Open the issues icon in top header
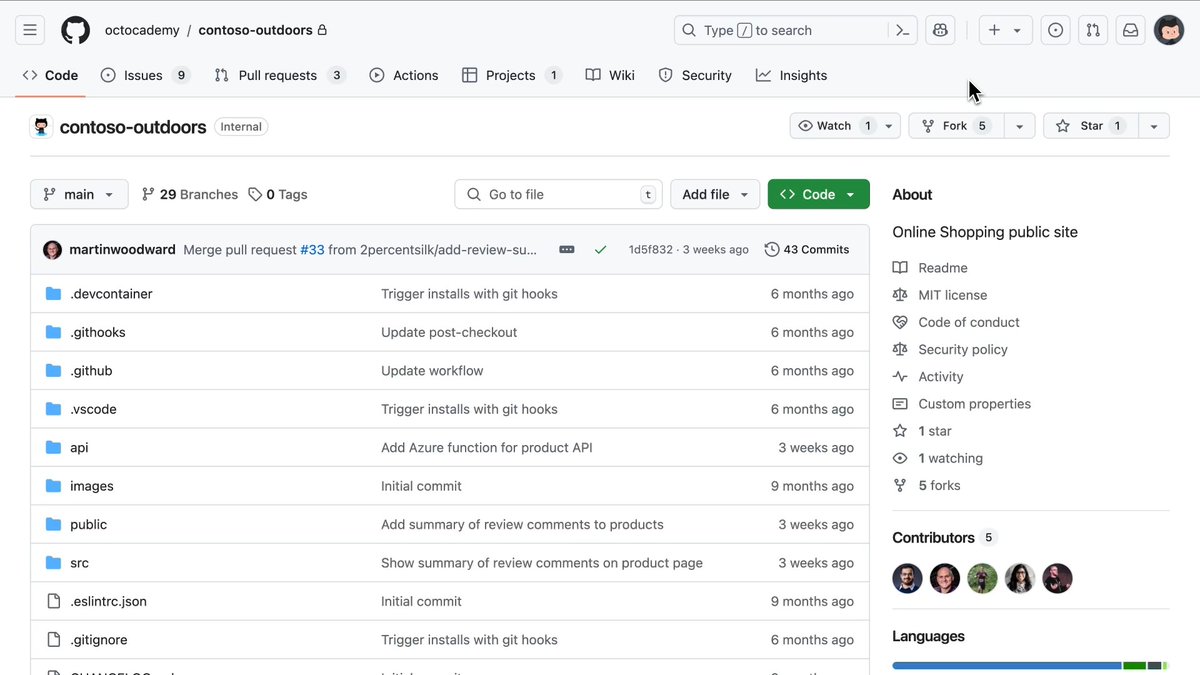1200x675 pixels. pyautogui.click(x=1055, y=30)
